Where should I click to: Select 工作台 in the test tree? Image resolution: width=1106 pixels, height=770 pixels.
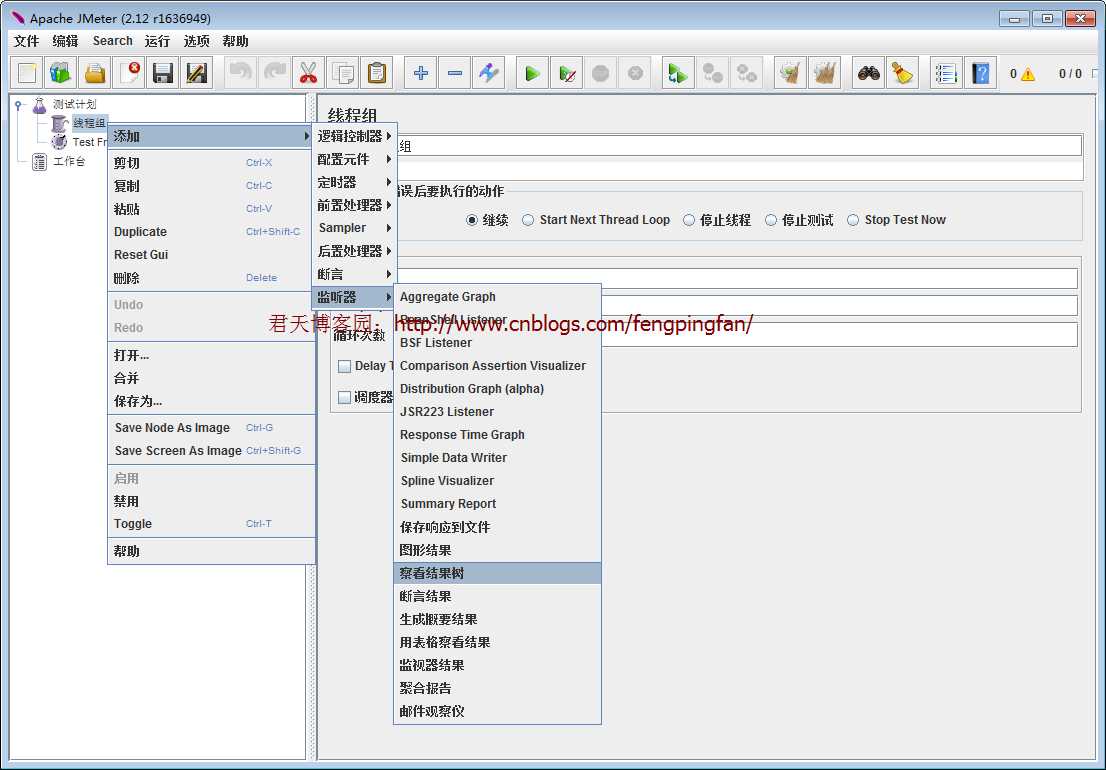coord(68,161)
